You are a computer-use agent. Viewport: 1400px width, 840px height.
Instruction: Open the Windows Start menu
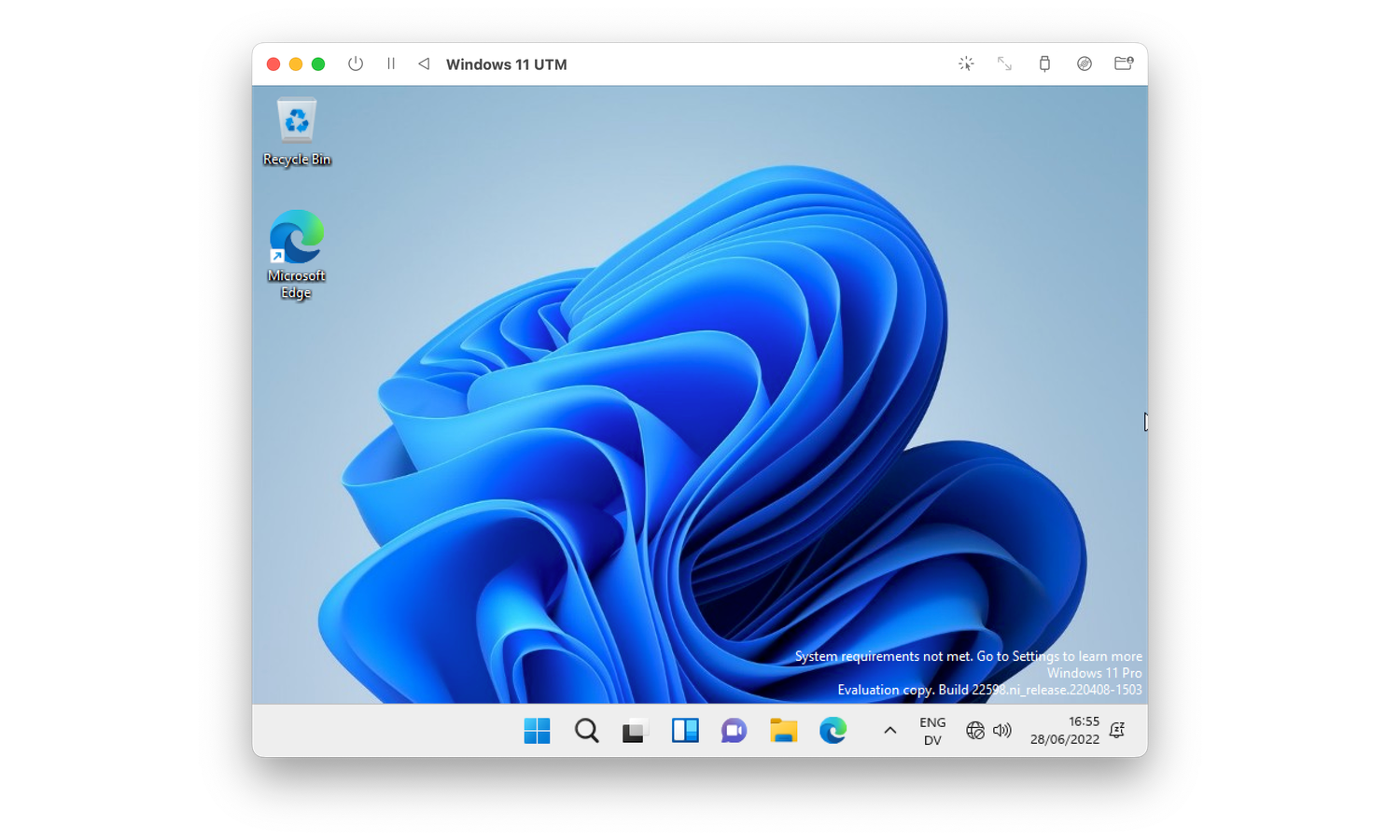pos(537,731)
